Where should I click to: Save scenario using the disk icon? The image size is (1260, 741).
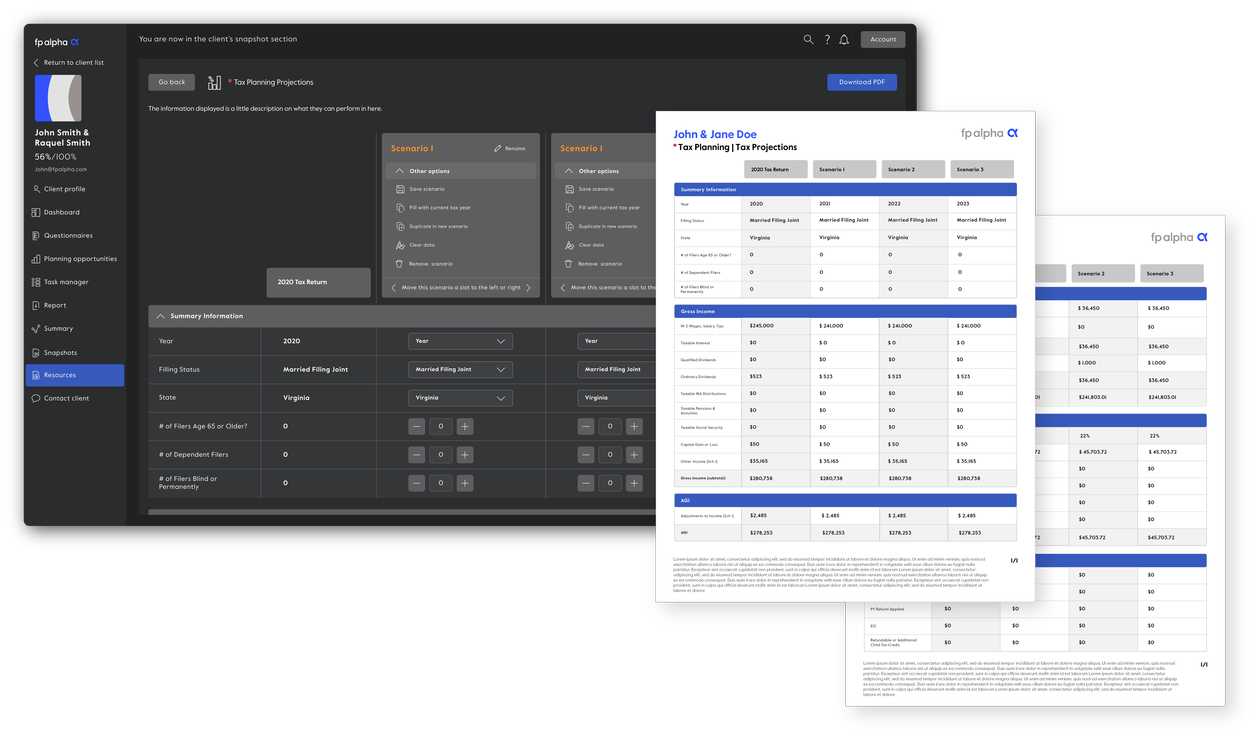[399, 189]
